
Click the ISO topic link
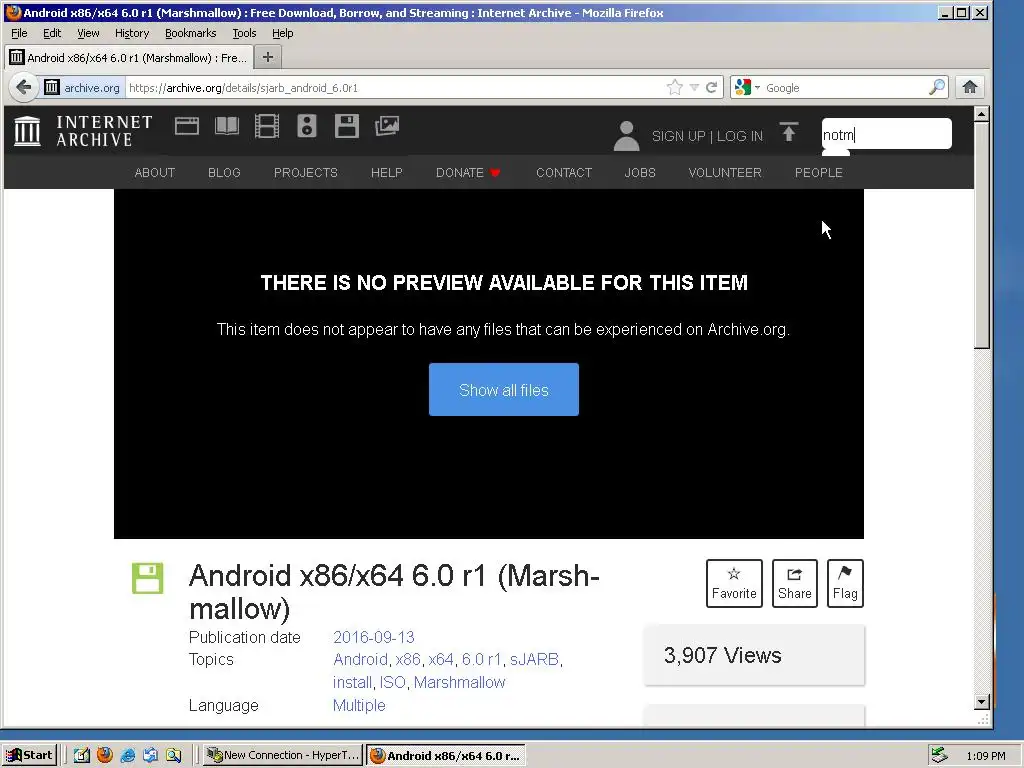(392, 682)
